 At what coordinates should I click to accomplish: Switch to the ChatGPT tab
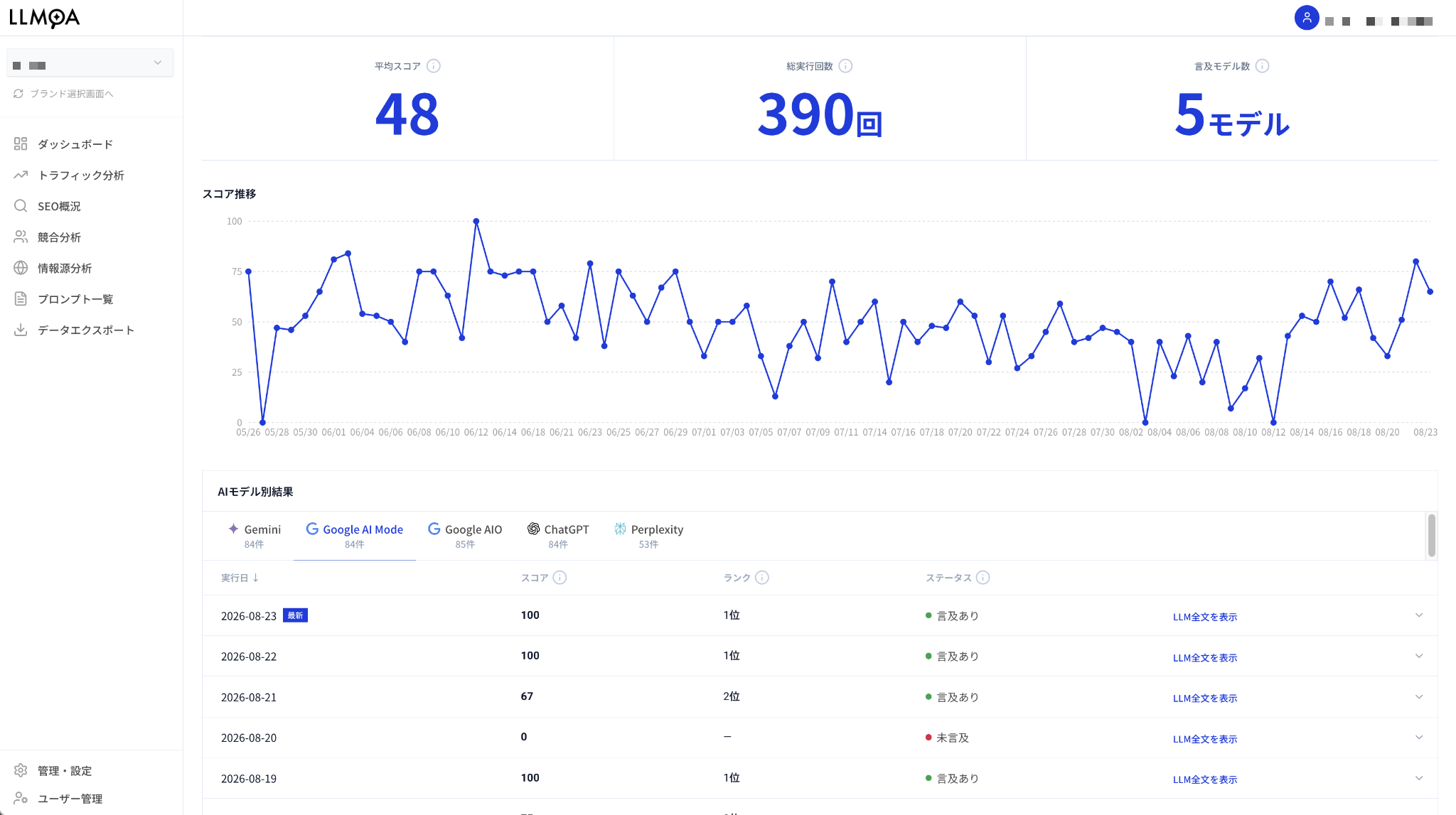point(558,536)
